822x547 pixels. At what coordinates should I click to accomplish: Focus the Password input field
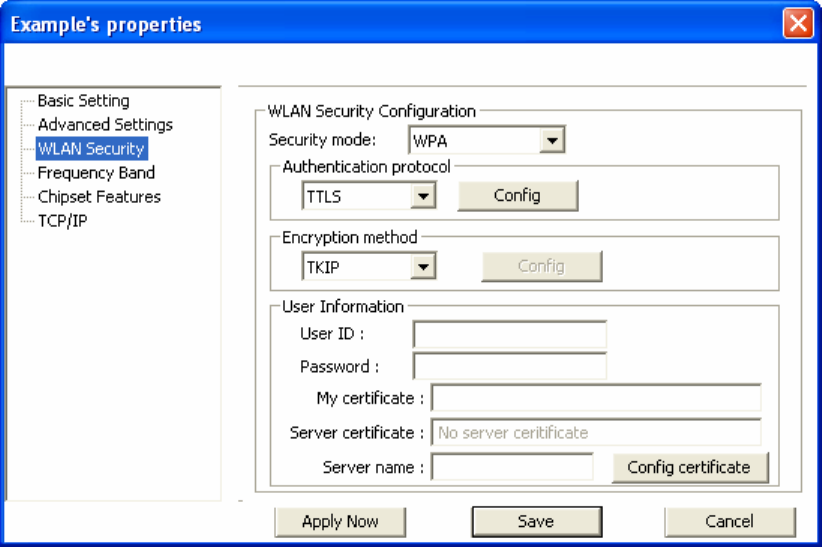tap(510, 366)
